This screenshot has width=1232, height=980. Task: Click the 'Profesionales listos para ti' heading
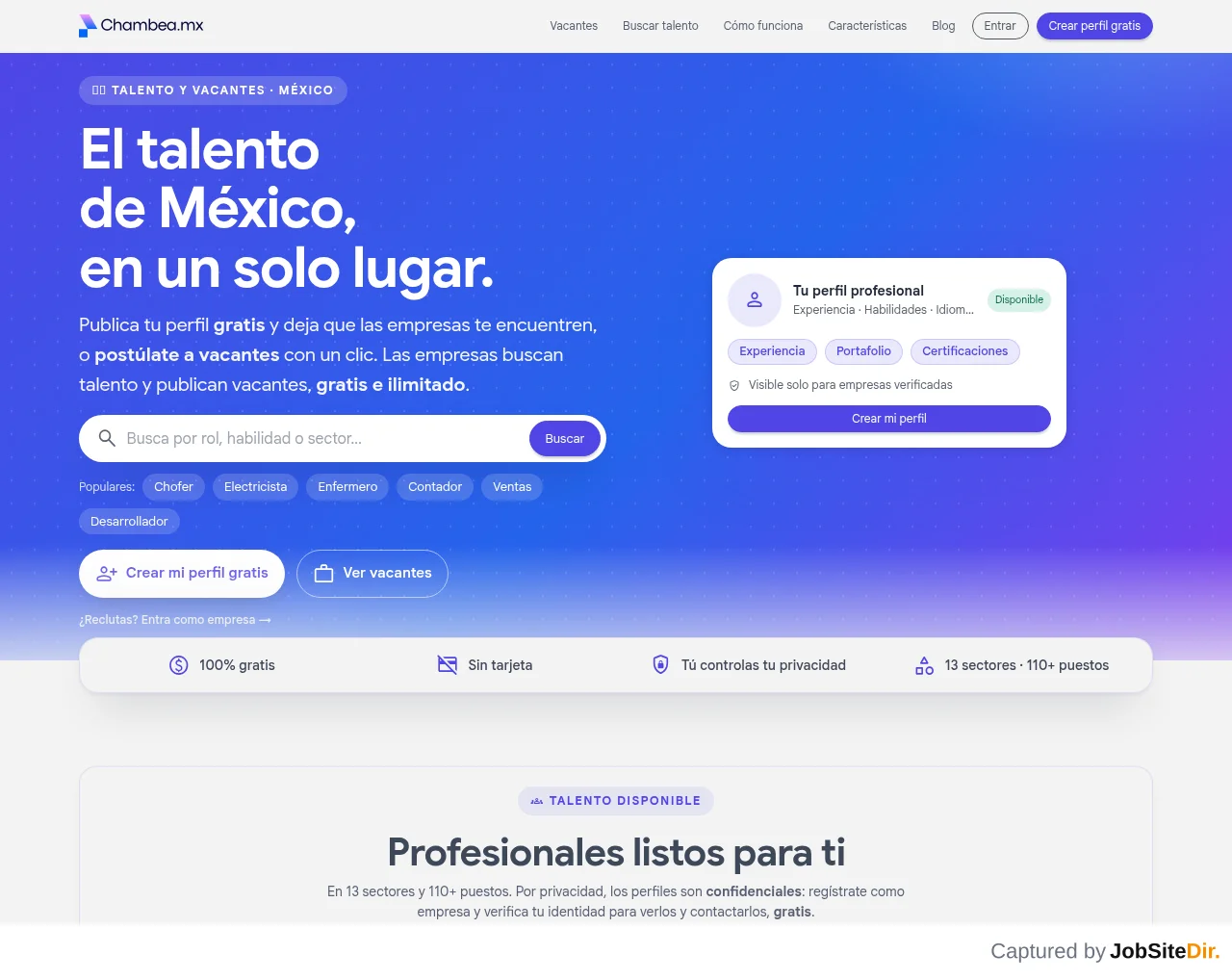(616, 853)
